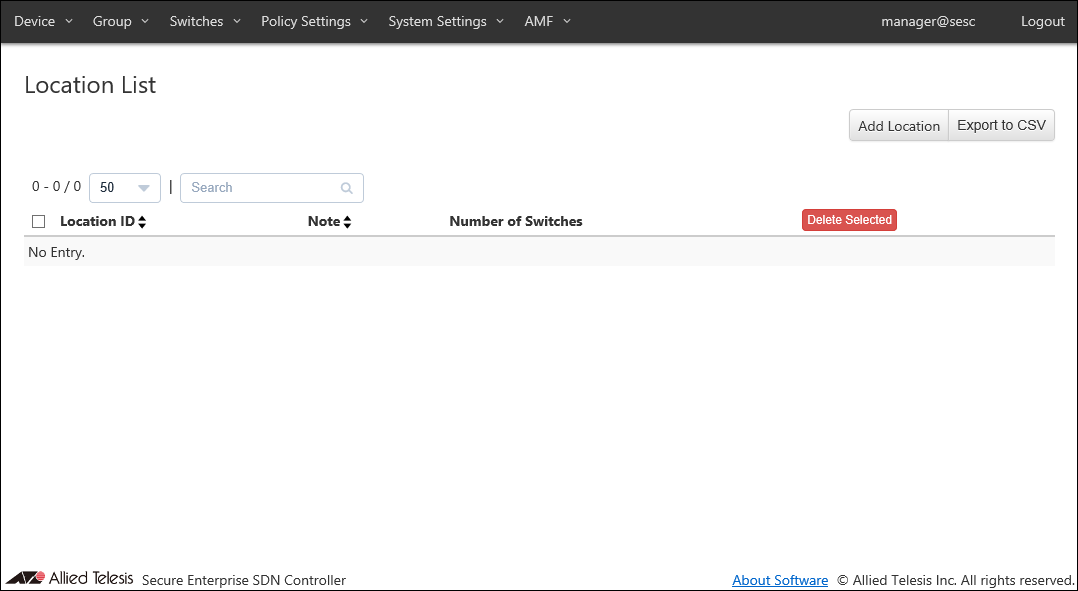
Task: Click the Allied Telesis logo in footer
Action: [69, 578]
